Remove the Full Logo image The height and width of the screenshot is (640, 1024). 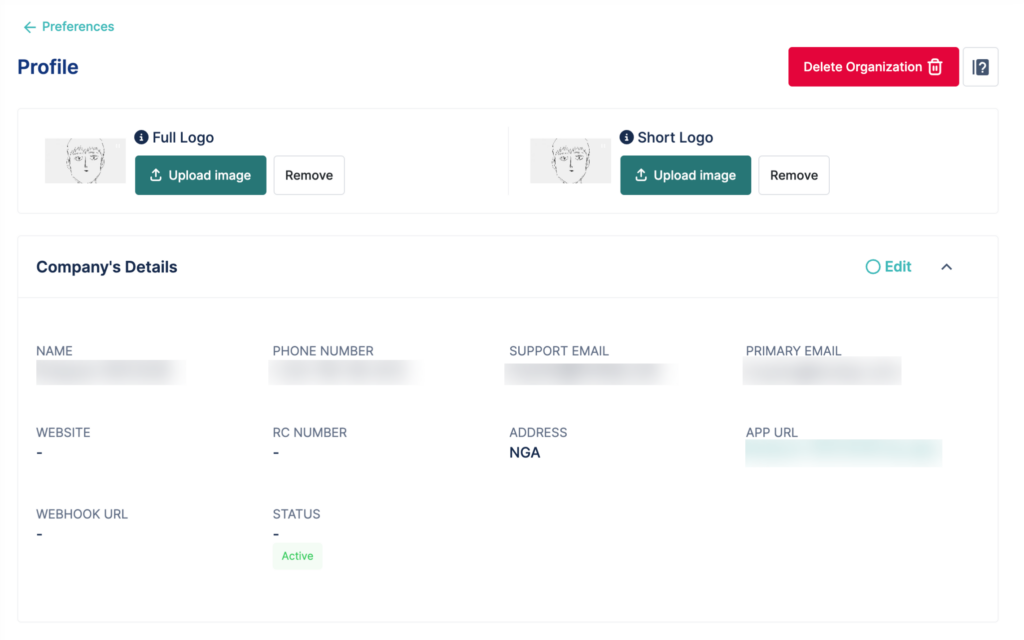(309, 175)
